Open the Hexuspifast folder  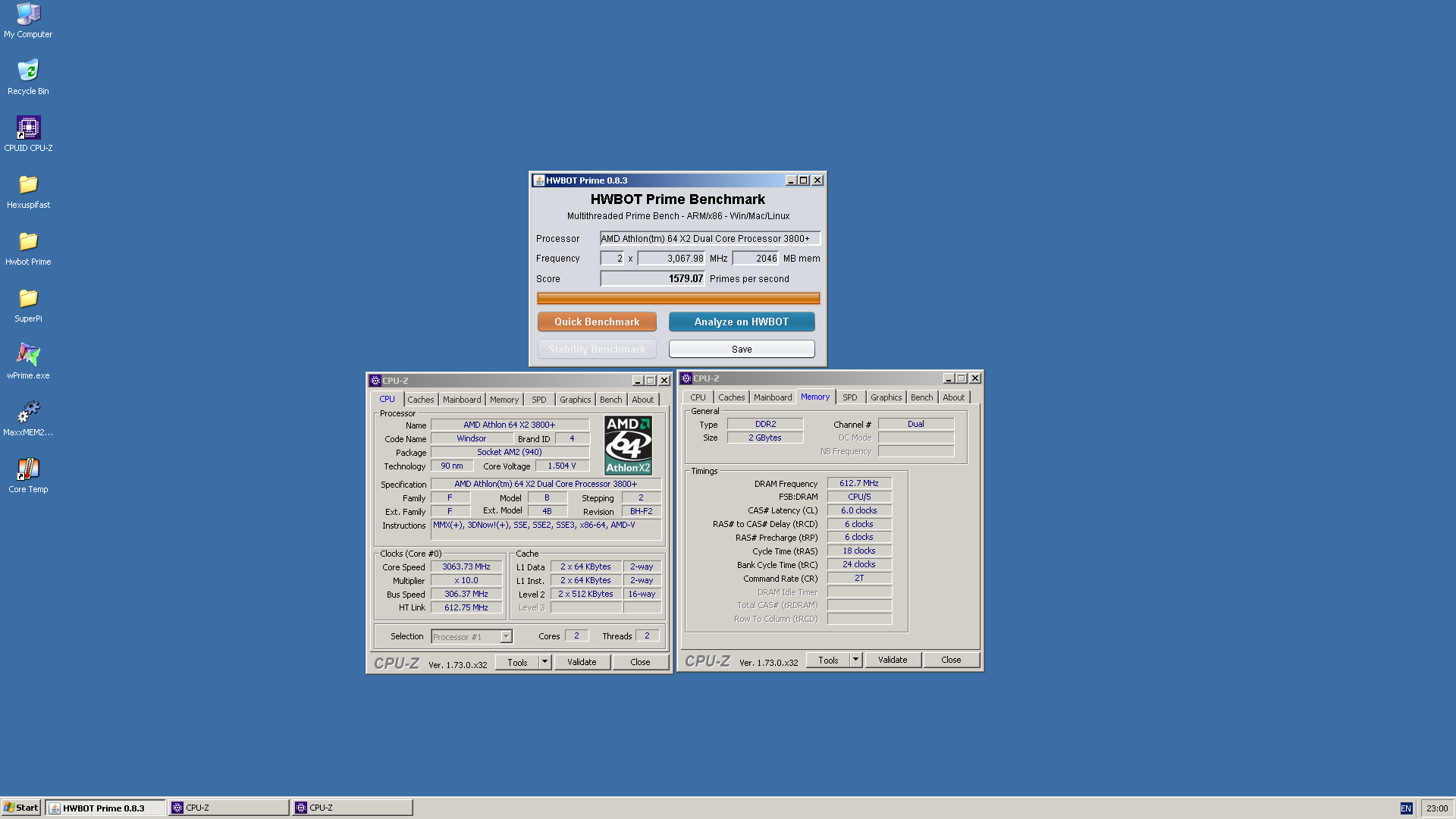(x=28, y=191)
